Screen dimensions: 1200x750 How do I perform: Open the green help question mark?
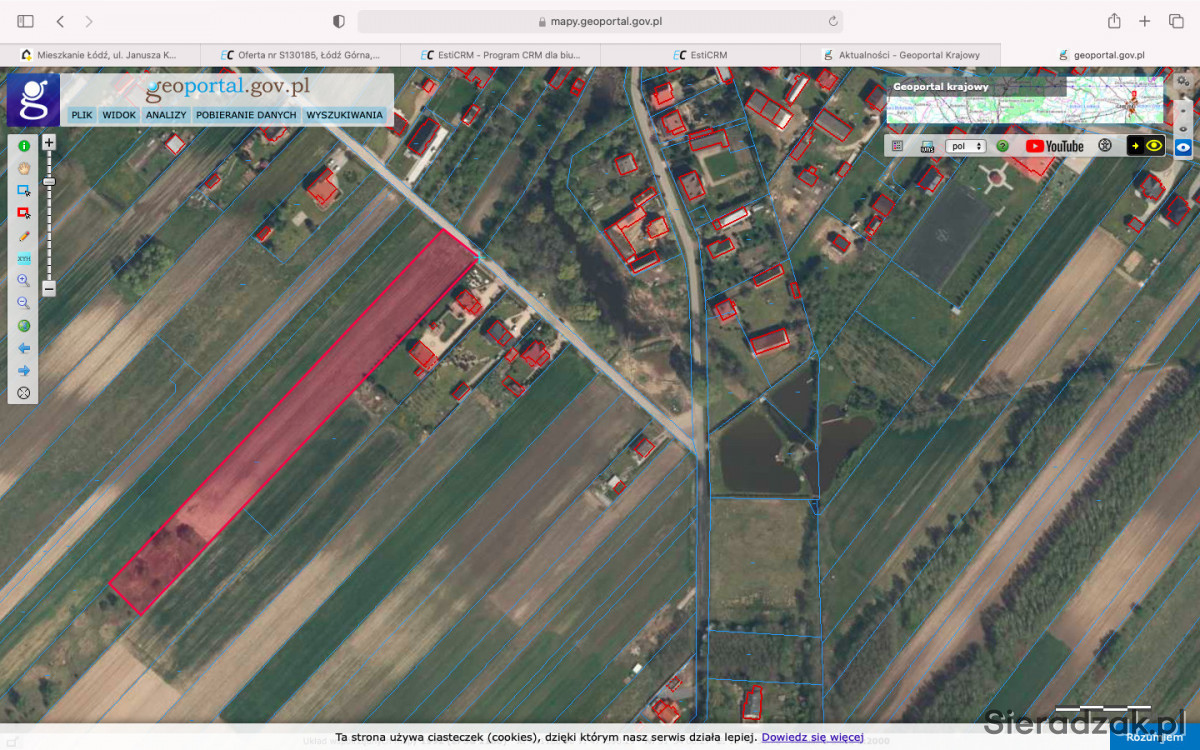1002,146
